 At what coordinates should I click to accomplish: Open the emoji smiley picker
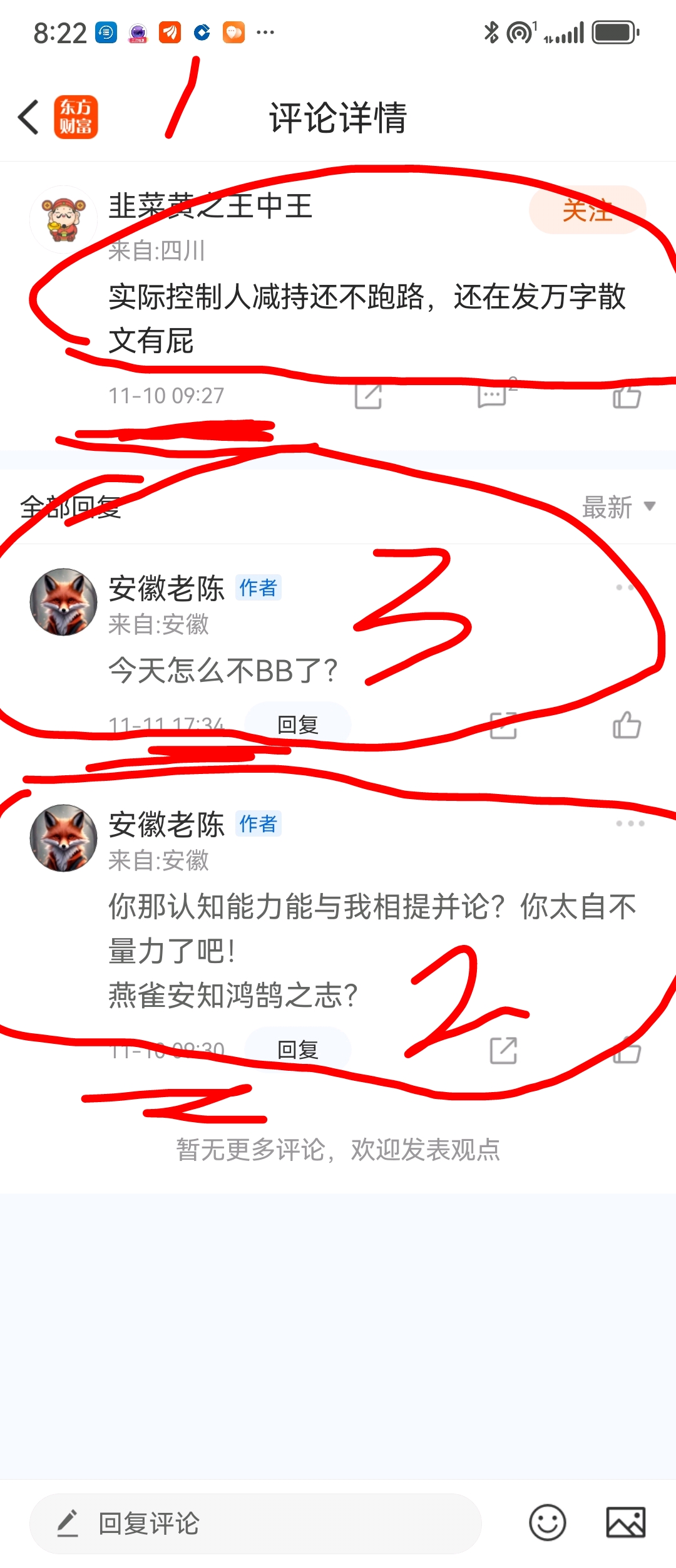click(x=548, y=1523)
